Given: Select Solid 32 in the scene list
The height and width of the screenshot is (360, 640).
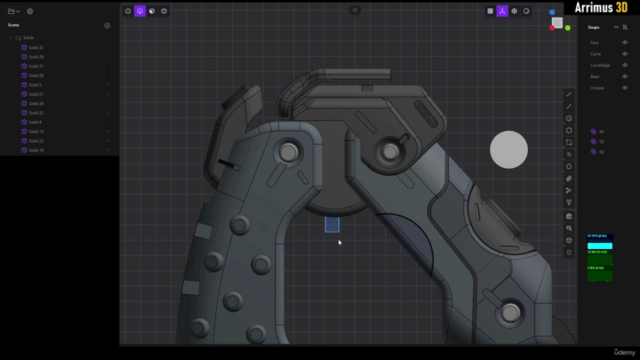Looking at the screenshot, I should point(36,48).
